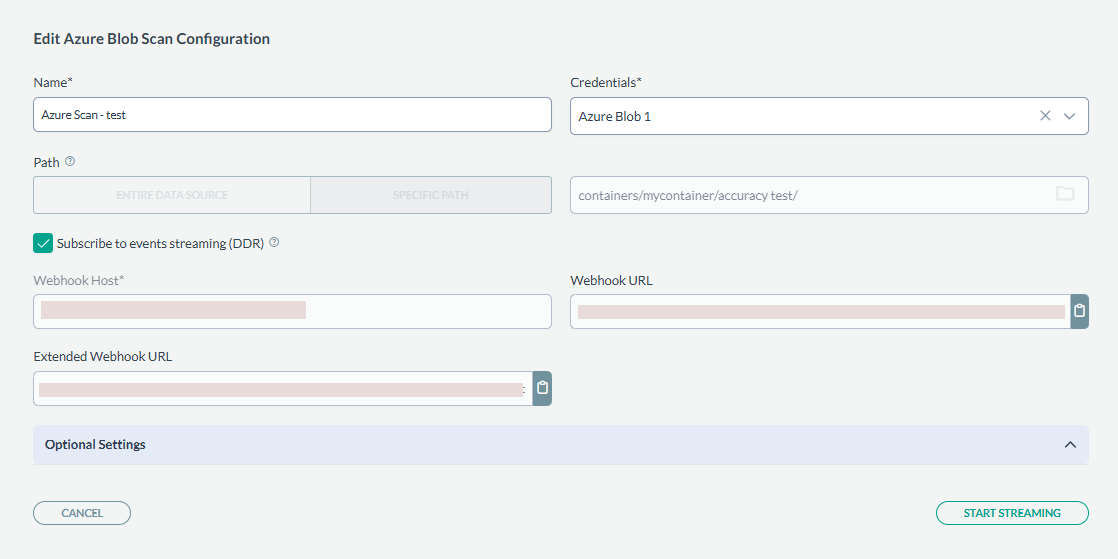This screenshot has height=559, width=1118.
Task: Copy the Webhook URL to clipboard
Action: click(x=1079, y=311)
